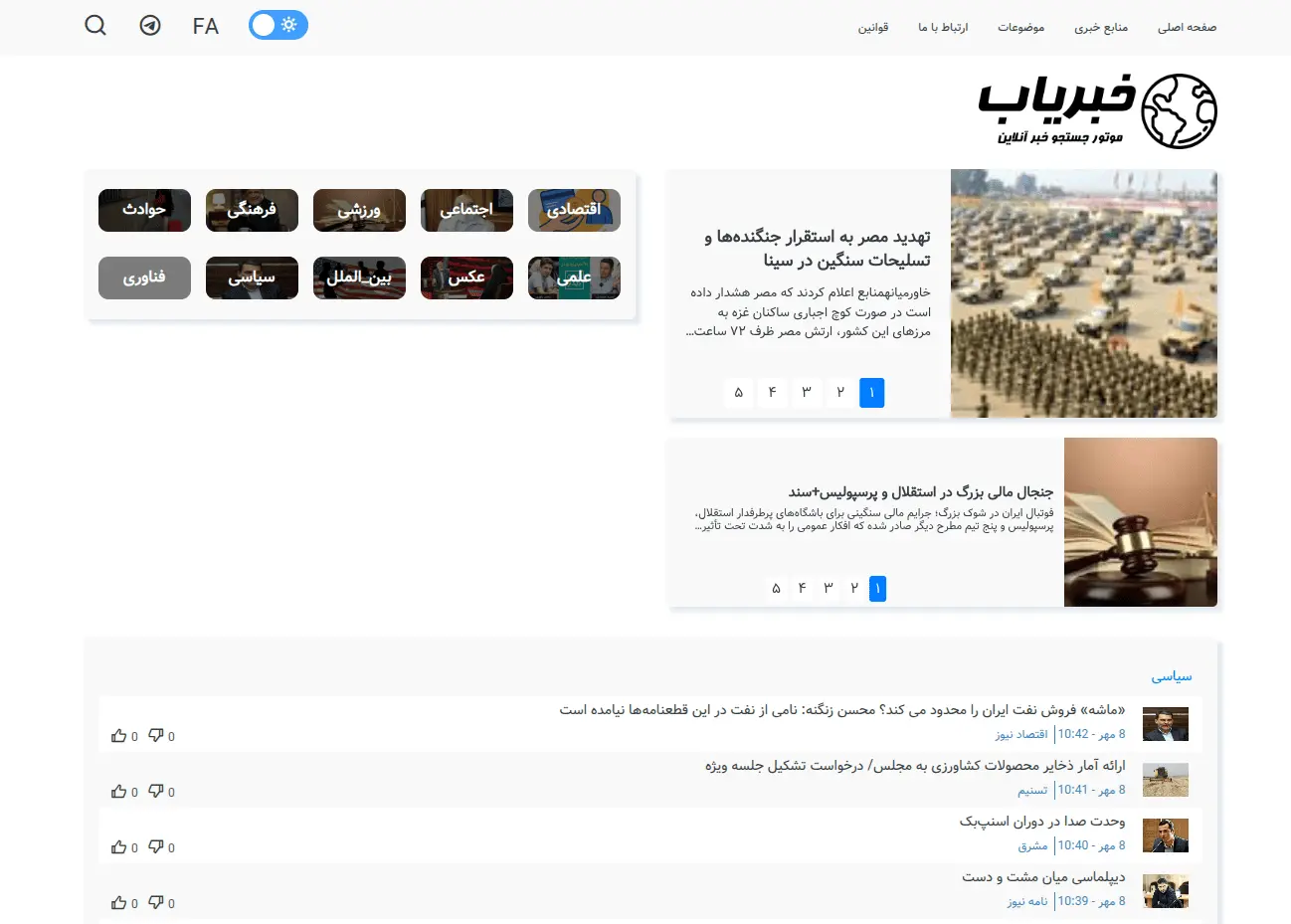Open the FA language selector
Viewport: 1291px width, 924px height.
(x=206, y=26)
